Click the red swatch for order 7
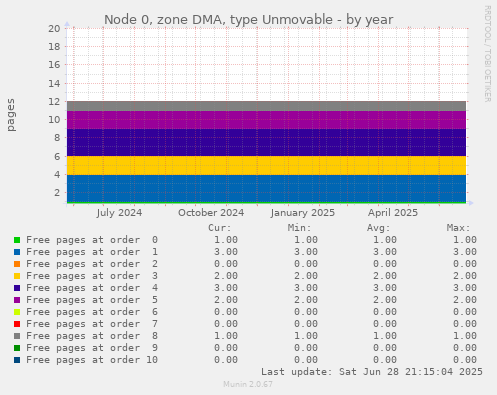This screenshot has height=395, width=497. coord(17,324)
